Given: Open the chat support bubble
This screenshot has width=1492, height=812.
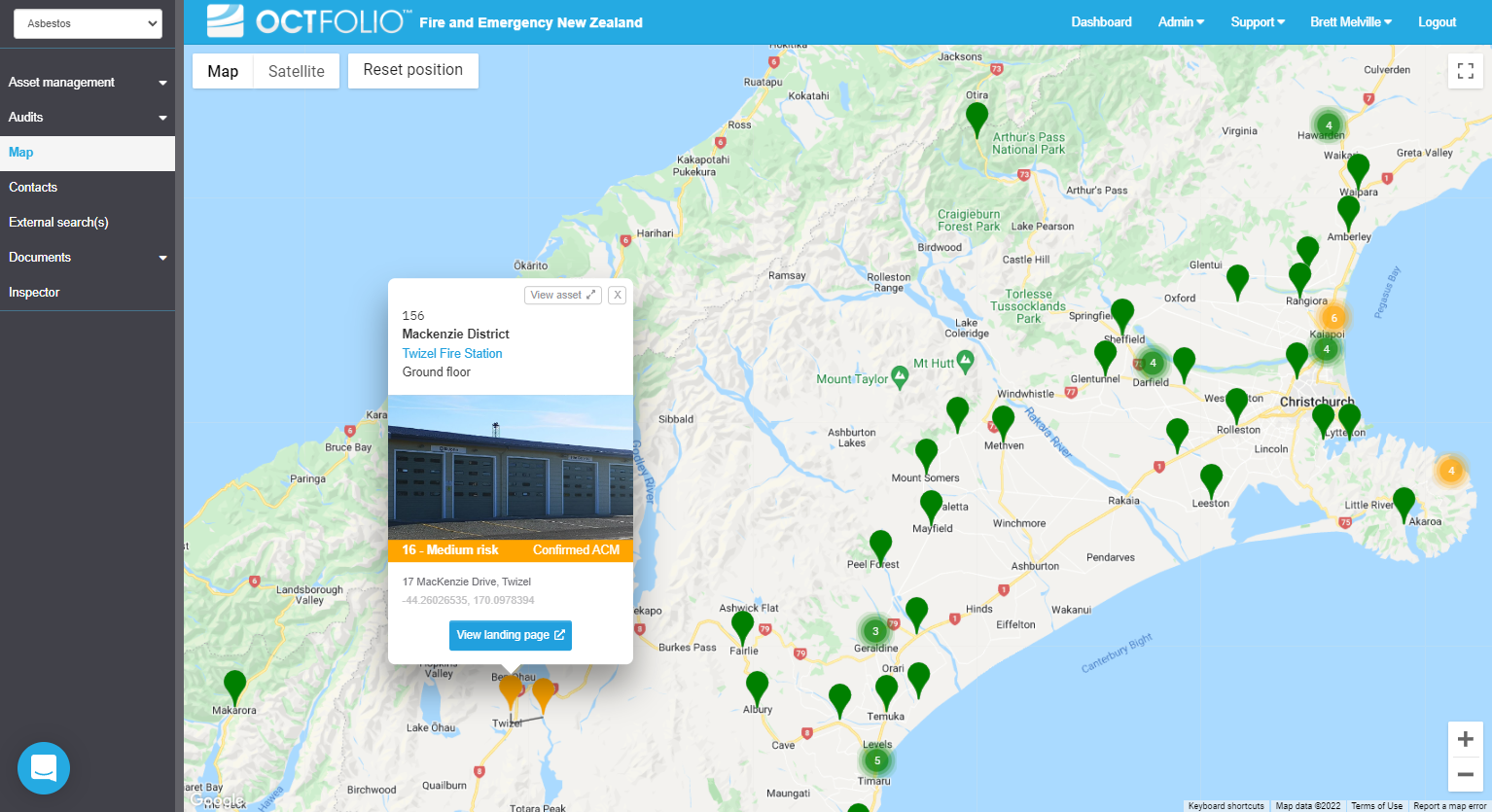Looking at the screenshot, I should (43, 768).
